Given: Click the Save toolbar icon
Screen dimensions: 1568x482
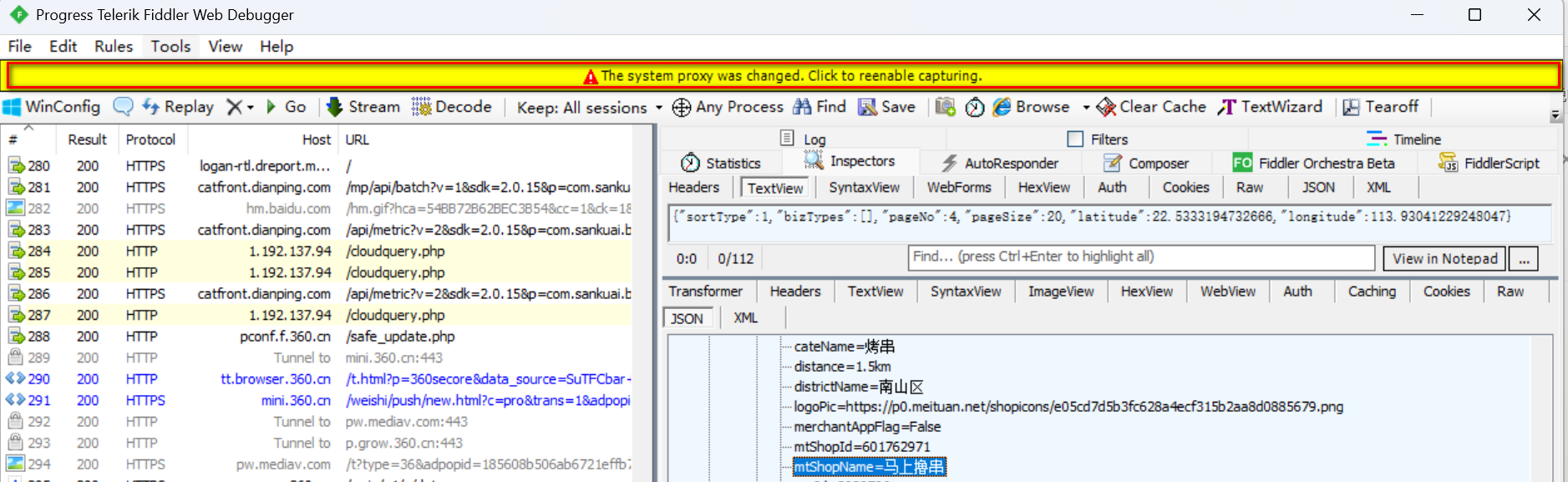Looking at the screenshot, I should [x=868, y=107].
